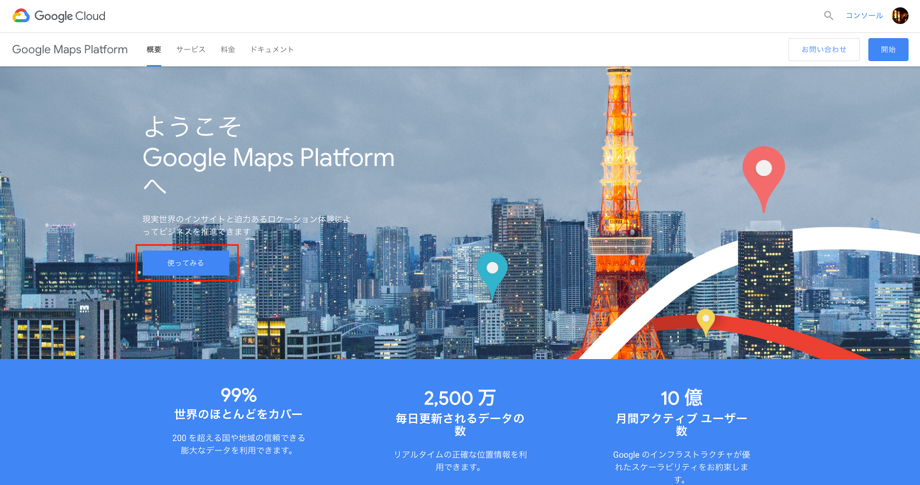
Task: Open the user profile avatar
Action: point(899,16)
